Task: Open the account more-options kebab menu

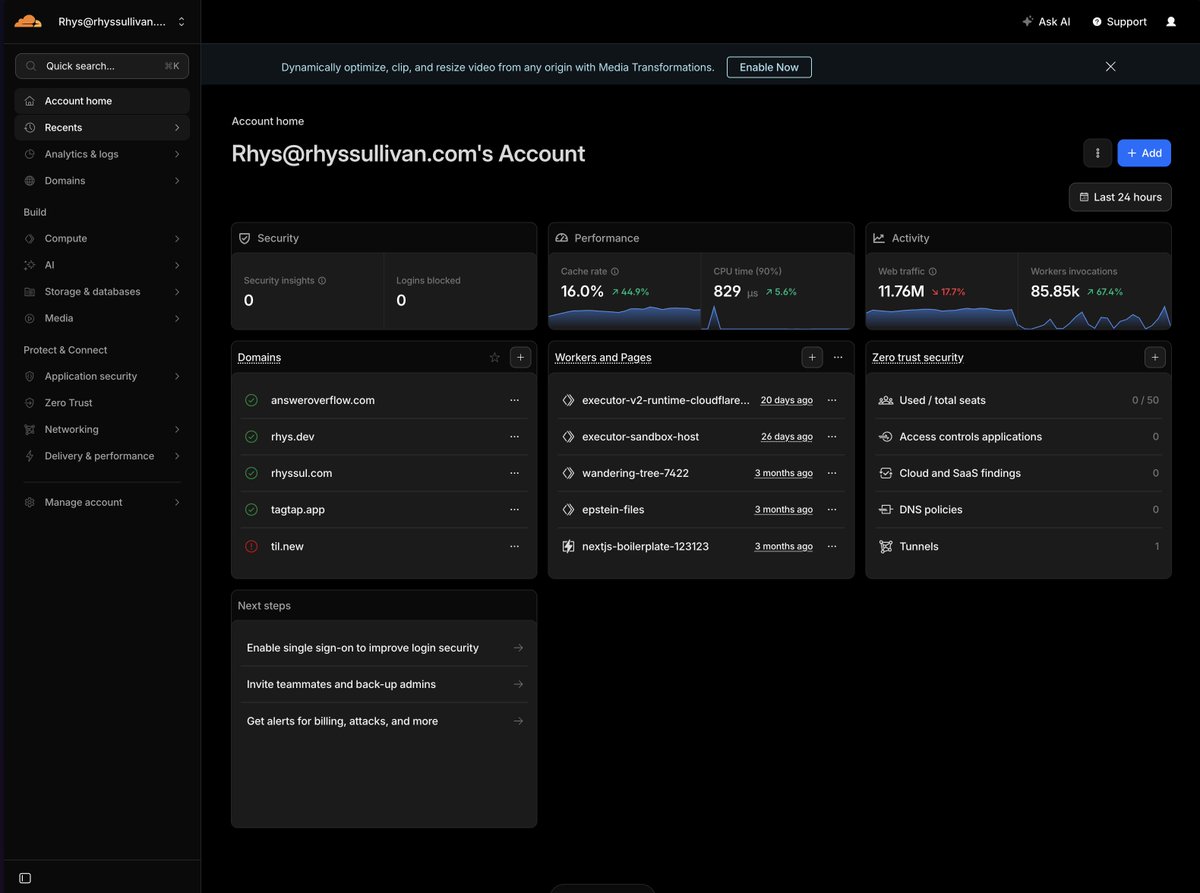Action: 1097,153
